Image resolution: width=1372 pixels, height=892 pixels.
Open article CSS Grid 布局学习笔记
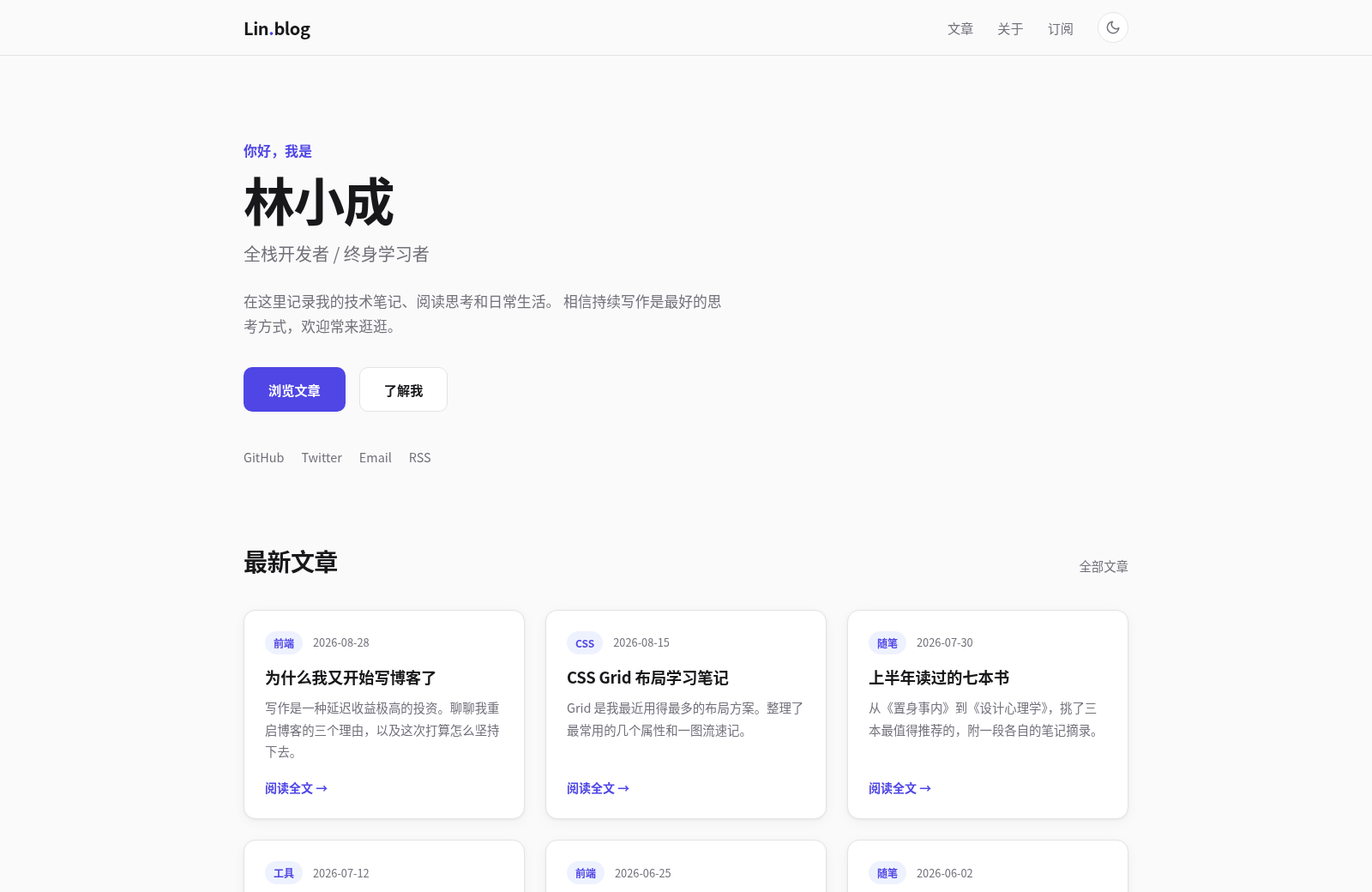pos(647,678)
